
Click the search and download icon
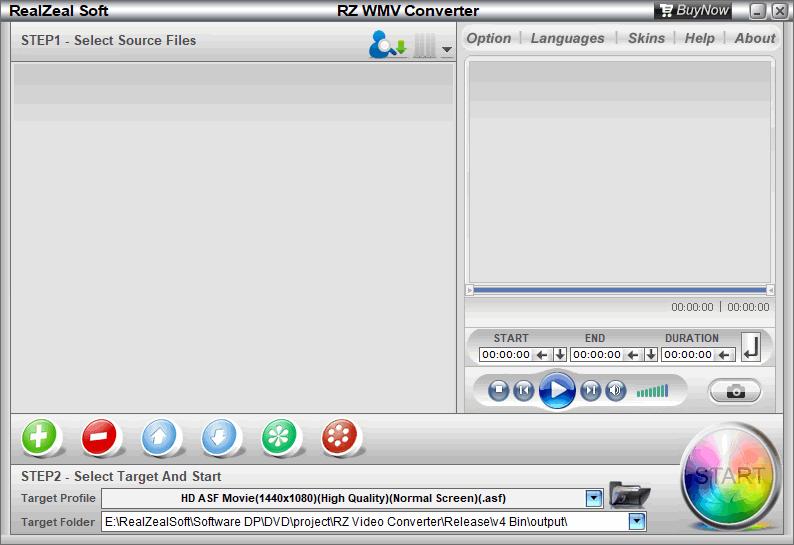(x=388, y=45)
